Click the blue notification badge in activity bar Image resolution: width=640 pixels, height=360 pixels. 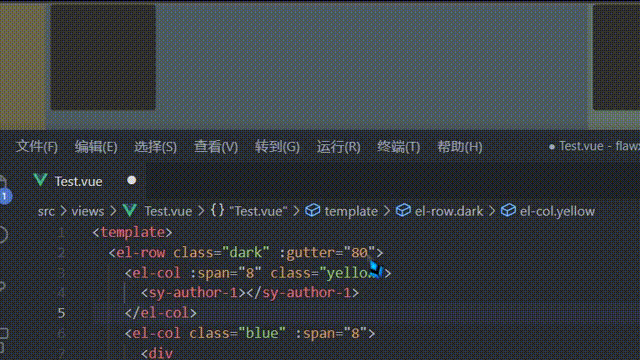(x=5, y=196)
